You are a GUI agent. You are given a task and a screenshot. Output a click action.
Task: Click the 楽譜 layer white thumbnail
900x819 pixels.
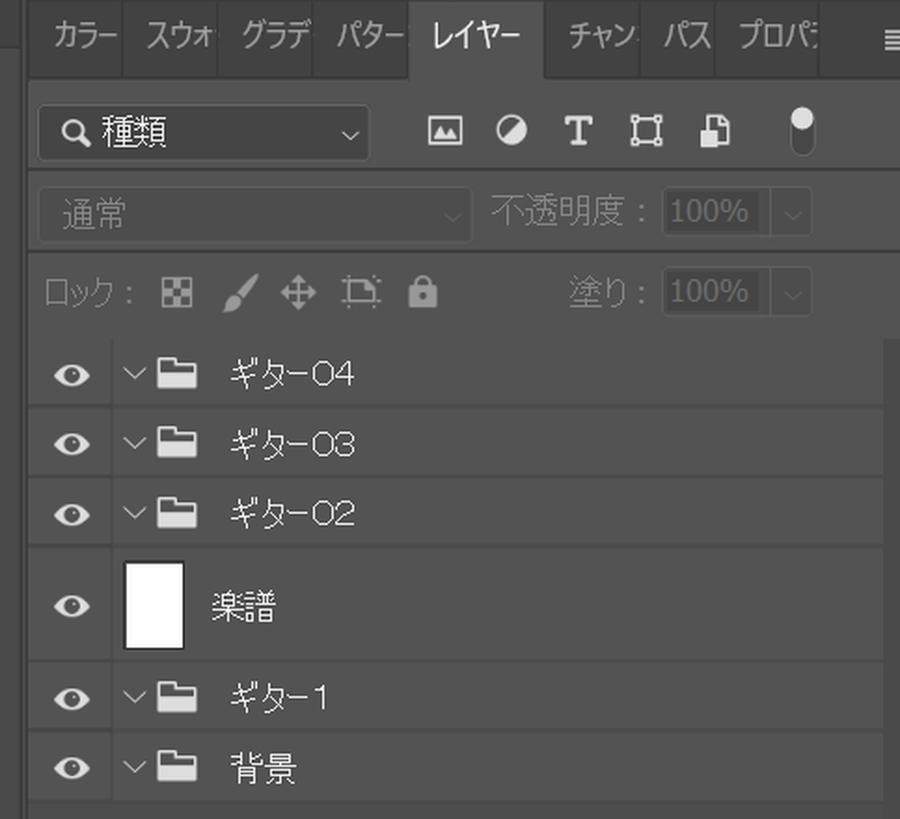pyautogui.click(x=154, y=605)
